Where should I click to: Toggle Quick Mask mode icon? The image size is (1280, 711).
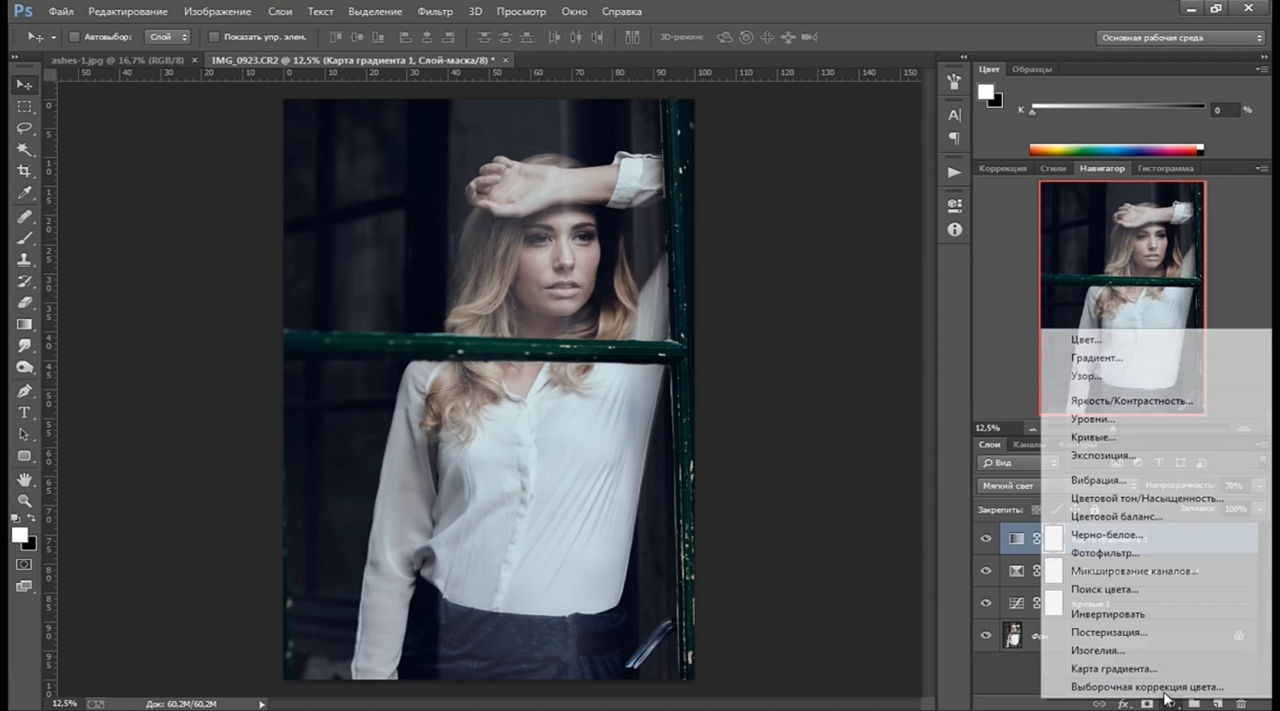[25, 565]
